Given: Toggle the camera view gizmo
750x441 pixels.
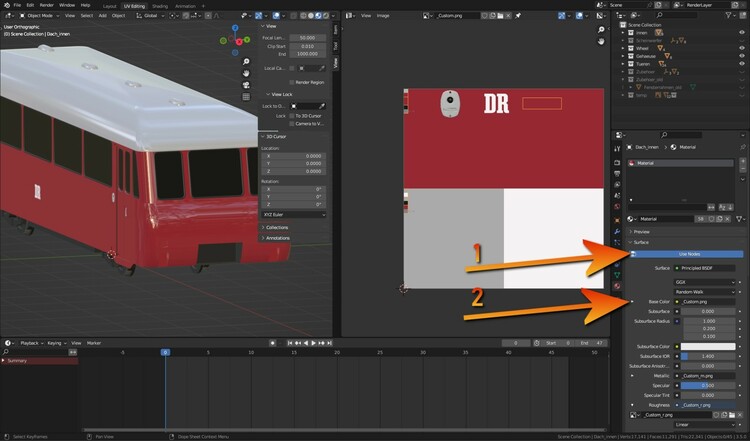Looking at the screenshot, I should pyautogui.click(x=246, y=84).
